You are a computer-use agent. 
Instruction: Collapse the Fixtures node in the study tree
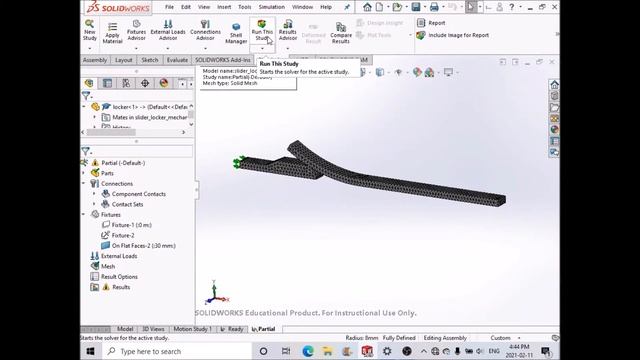point(84,214)
